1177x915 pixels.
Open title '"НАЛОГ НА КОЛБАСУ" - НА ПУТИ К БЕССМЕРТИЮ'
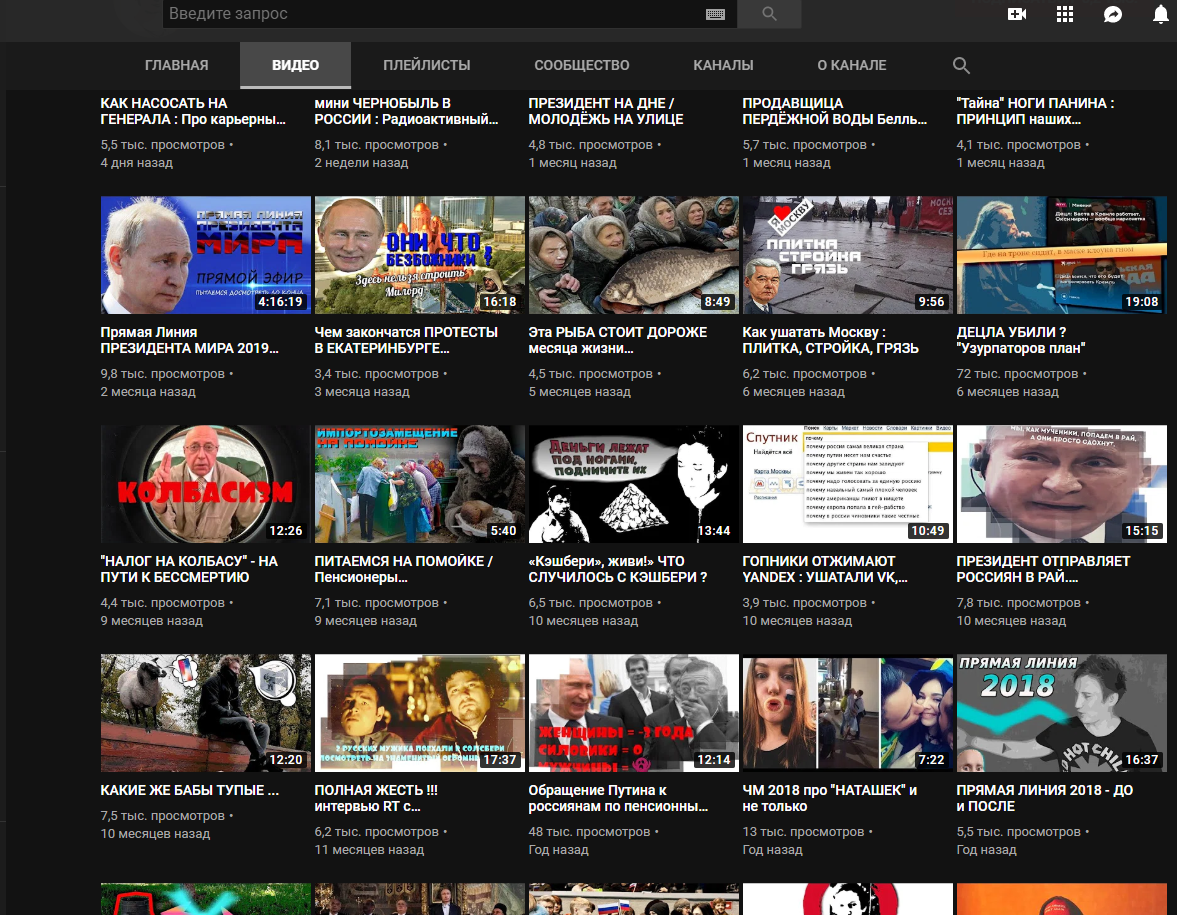189,569
